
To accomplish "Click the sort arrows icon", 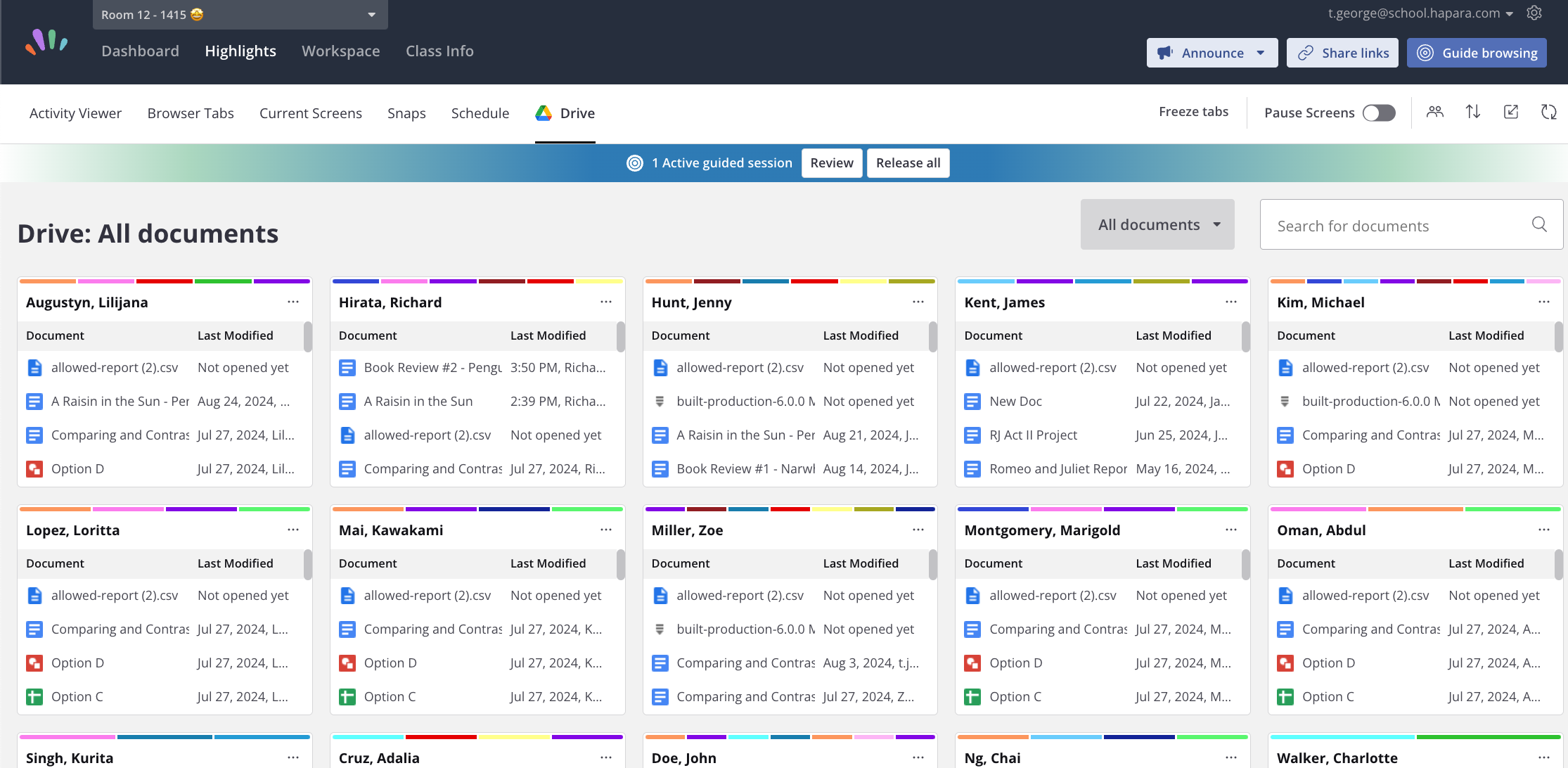I will click(1473, 112).
